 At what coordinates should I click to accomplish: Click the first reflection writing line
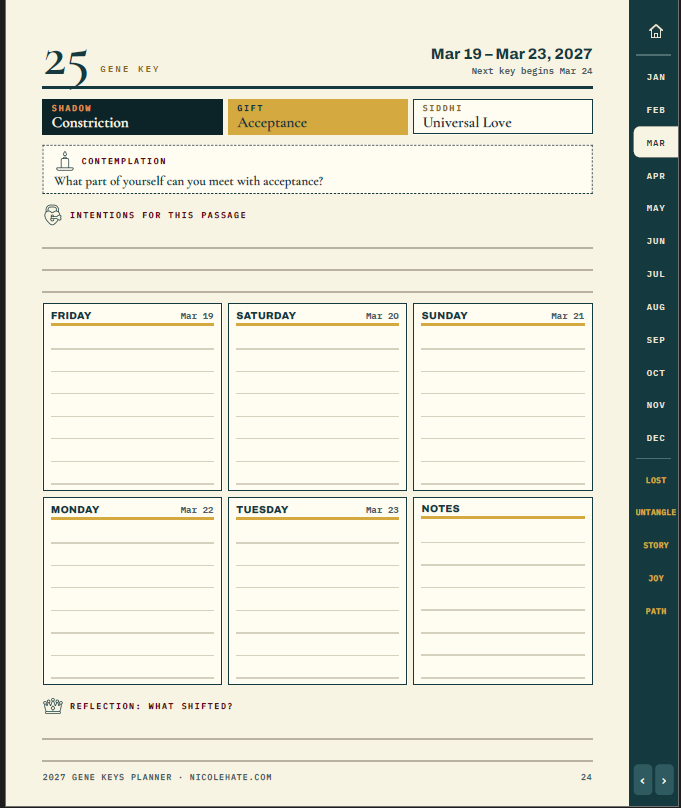(317, 738)
